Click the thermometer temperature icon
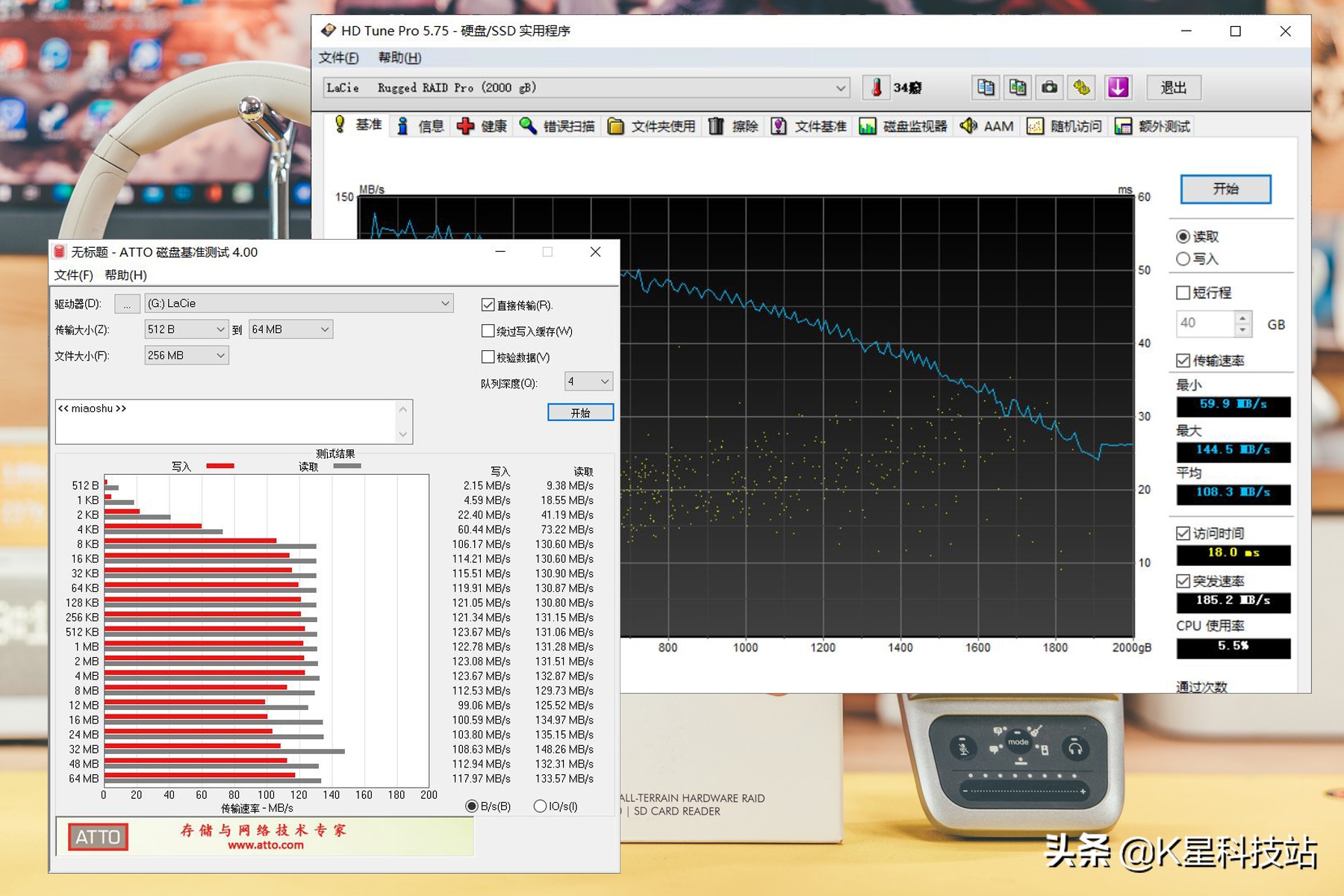 coord(877,87)
